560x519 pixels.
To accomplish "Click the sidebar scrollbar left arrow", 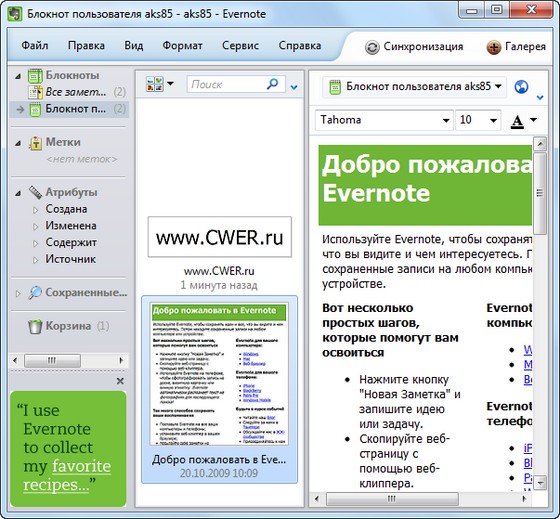I will tap(15, 360).
